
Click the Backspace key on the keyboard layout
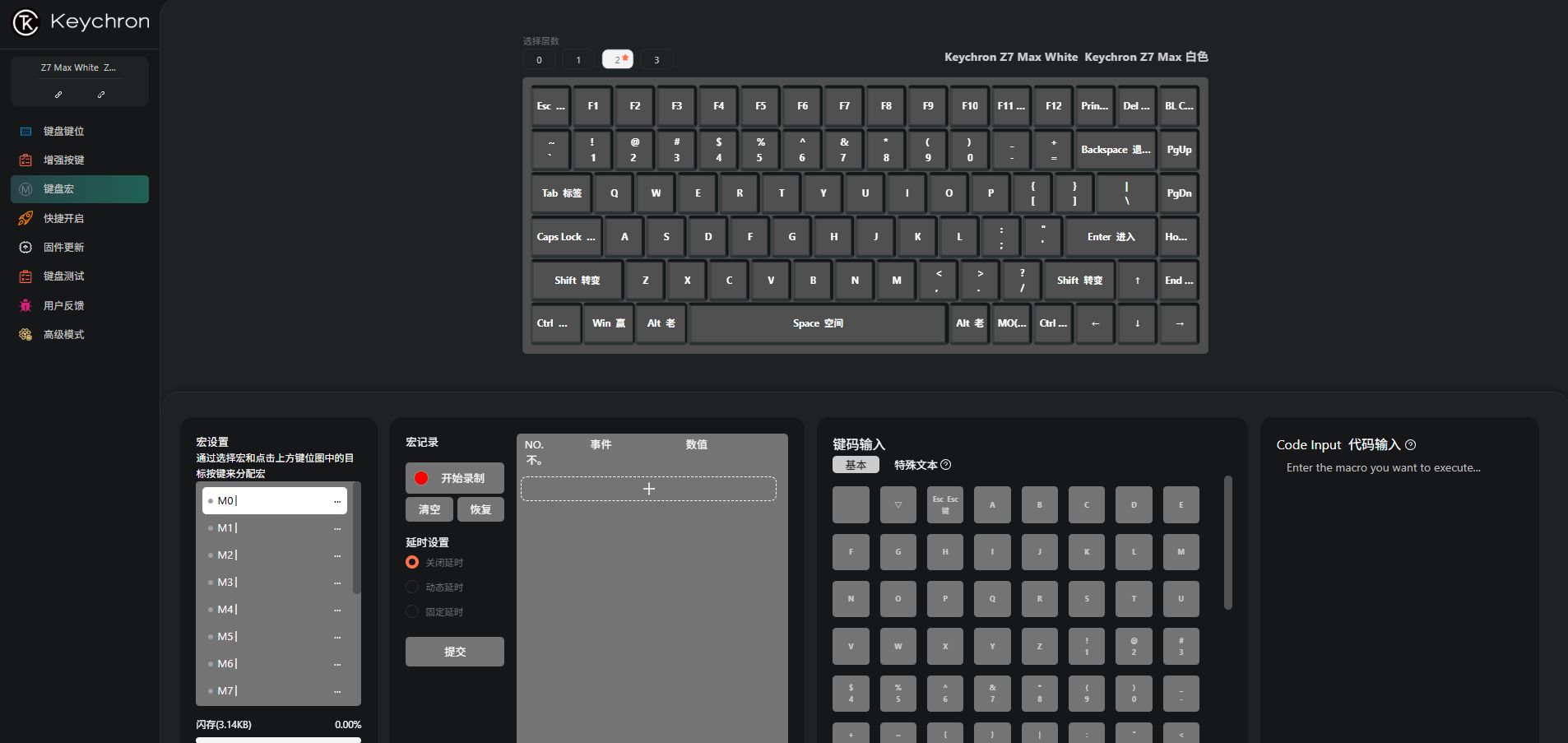1116,150
